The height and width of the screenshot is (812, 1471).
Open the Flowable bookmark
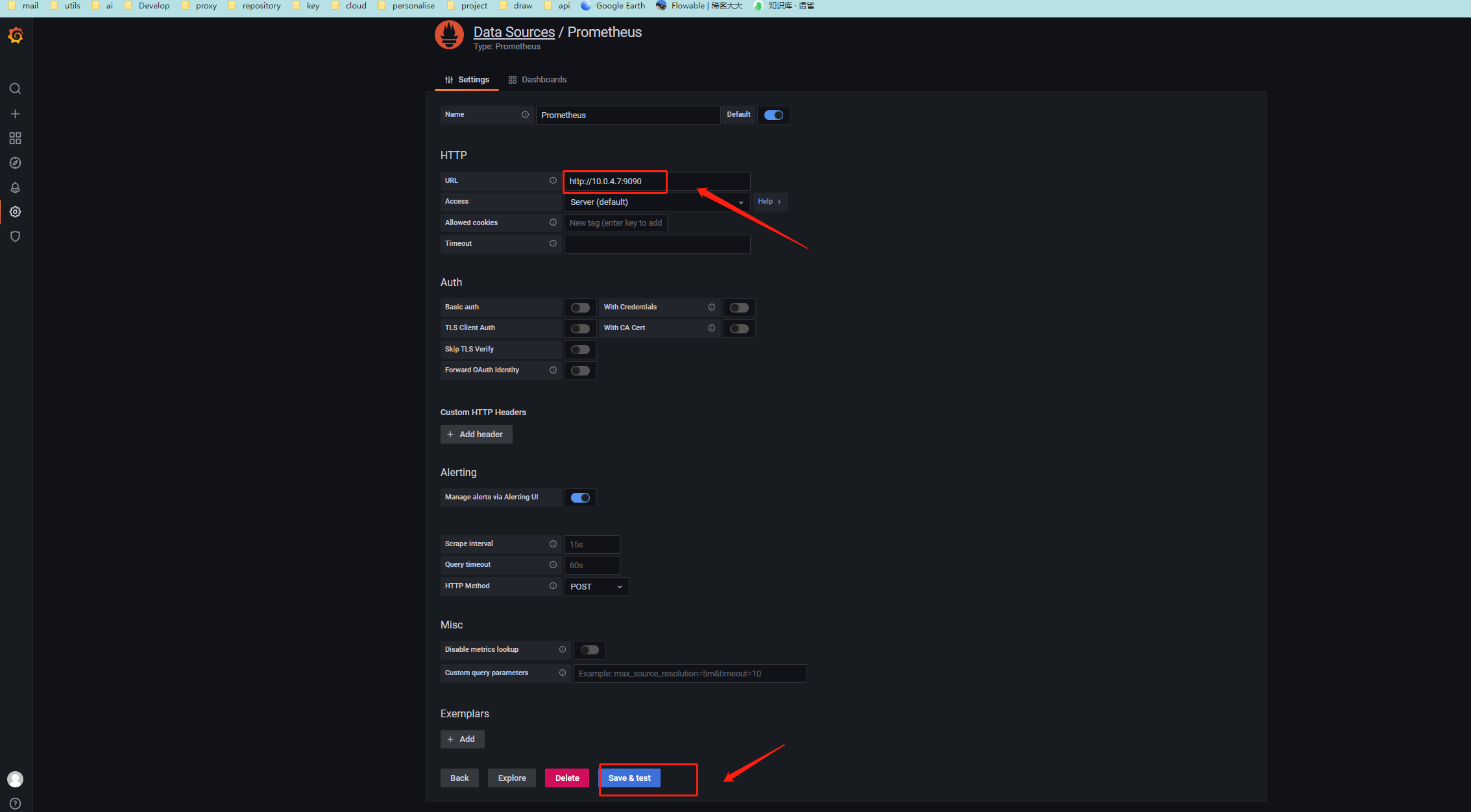click(x=699, y=6)
